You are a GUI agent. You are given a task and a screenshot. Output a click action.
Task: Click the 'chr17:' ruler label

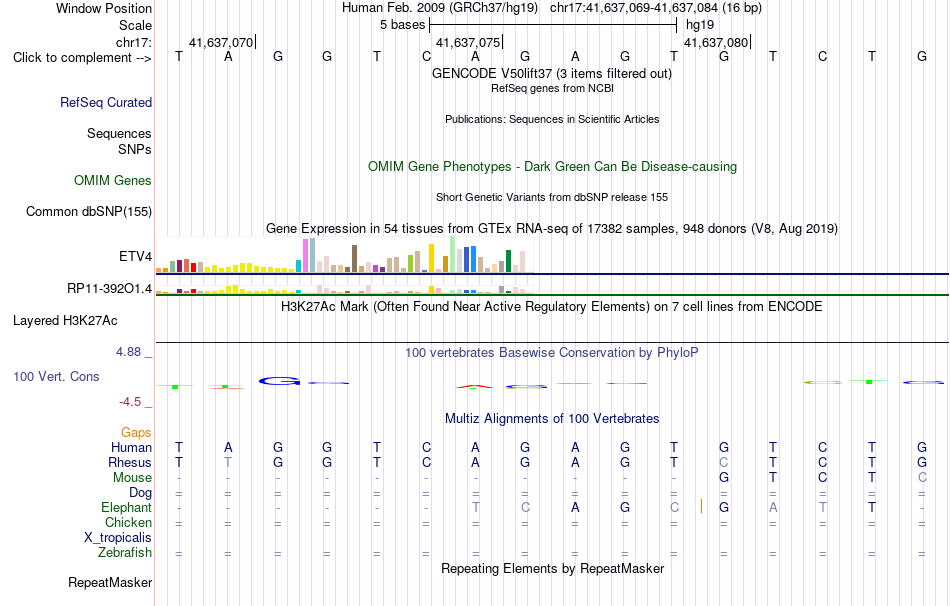coord(134,42)
